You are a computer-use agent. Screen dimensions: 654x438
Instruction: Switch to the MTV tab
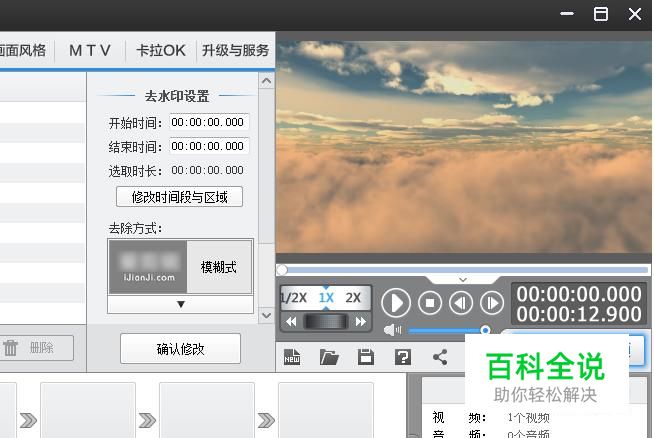point(90,50)
